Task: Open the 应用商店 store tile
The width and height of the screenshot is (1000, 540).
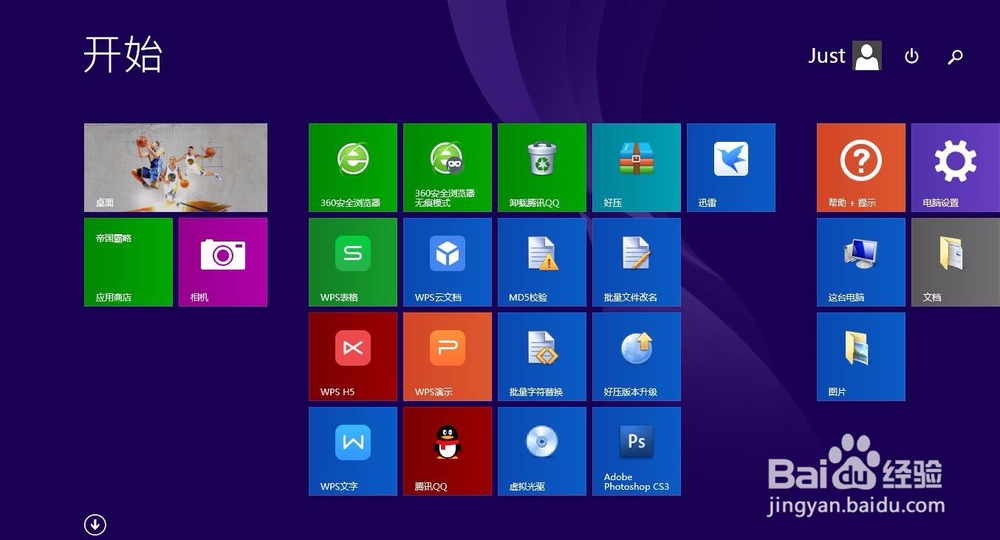Action: (x=128, y=262)
